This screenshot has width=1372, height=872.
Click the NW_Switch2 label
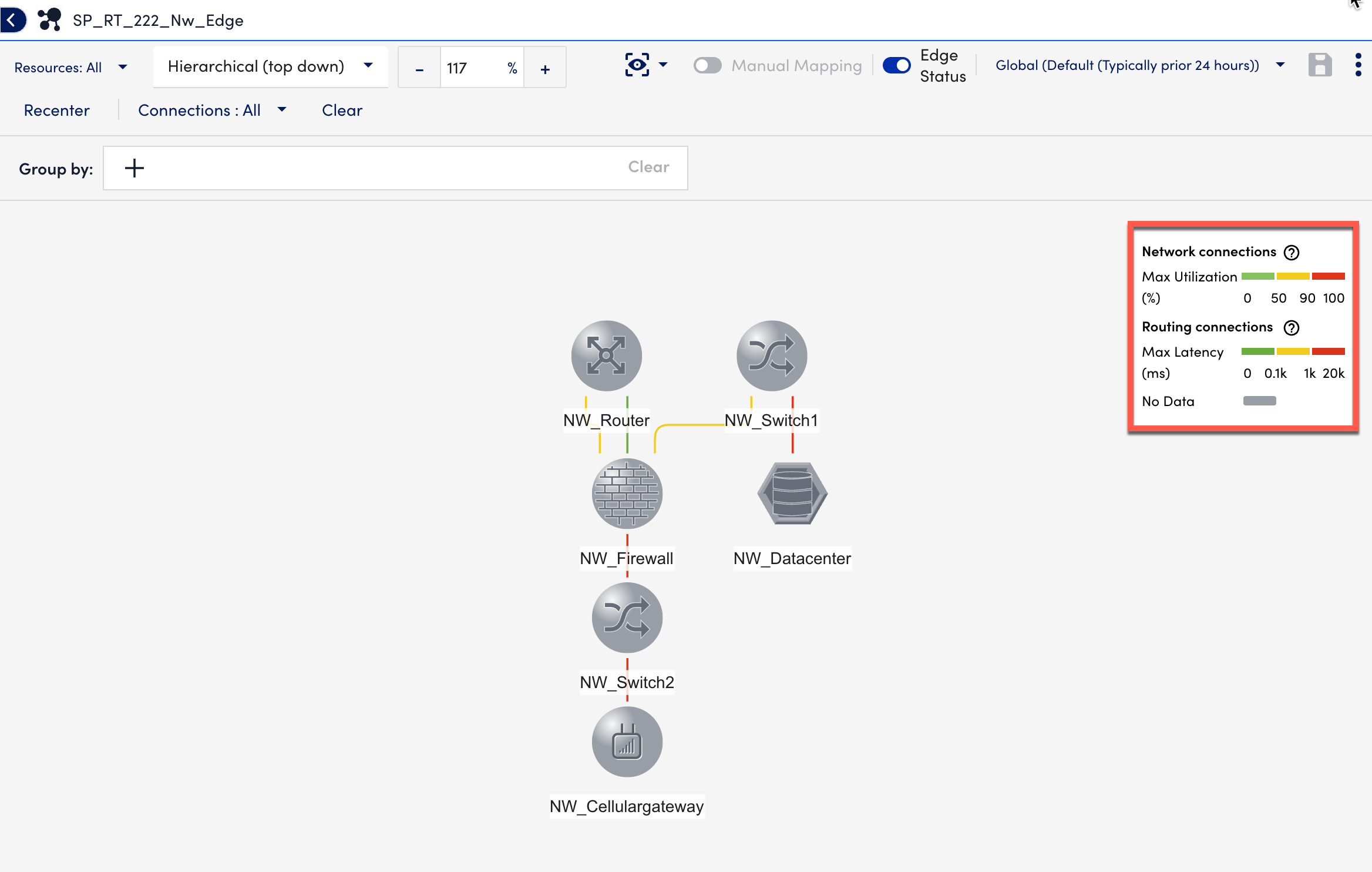(x=627, y=682)
